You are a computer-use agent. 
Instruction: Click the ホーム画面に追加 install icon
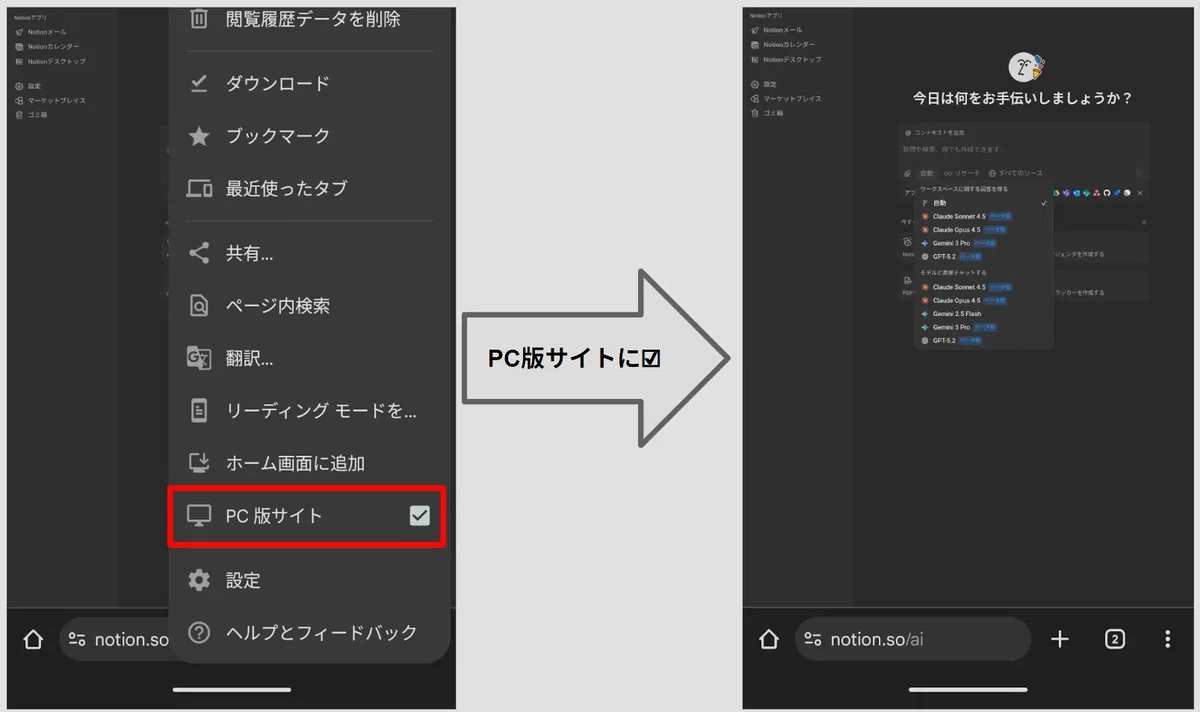[x=200, y=463]
